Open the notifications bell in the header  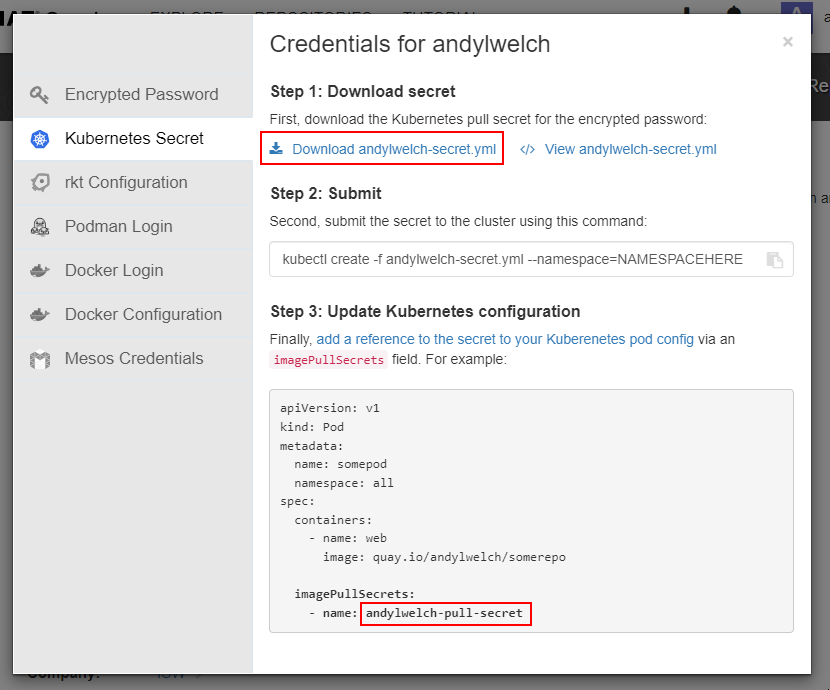coord(734,10)
